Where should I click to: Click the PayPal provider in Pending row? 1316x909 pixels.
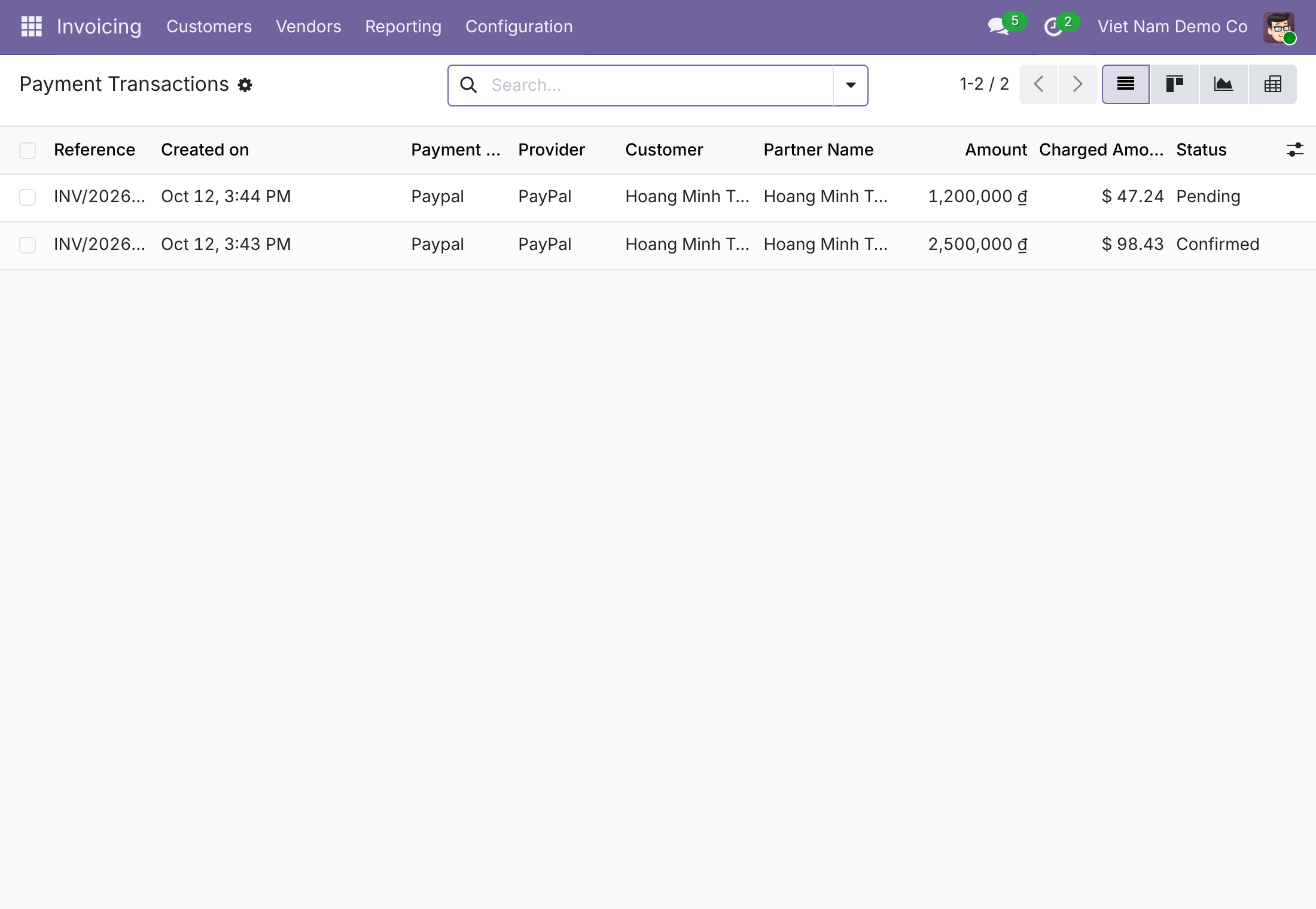(544, 197)
